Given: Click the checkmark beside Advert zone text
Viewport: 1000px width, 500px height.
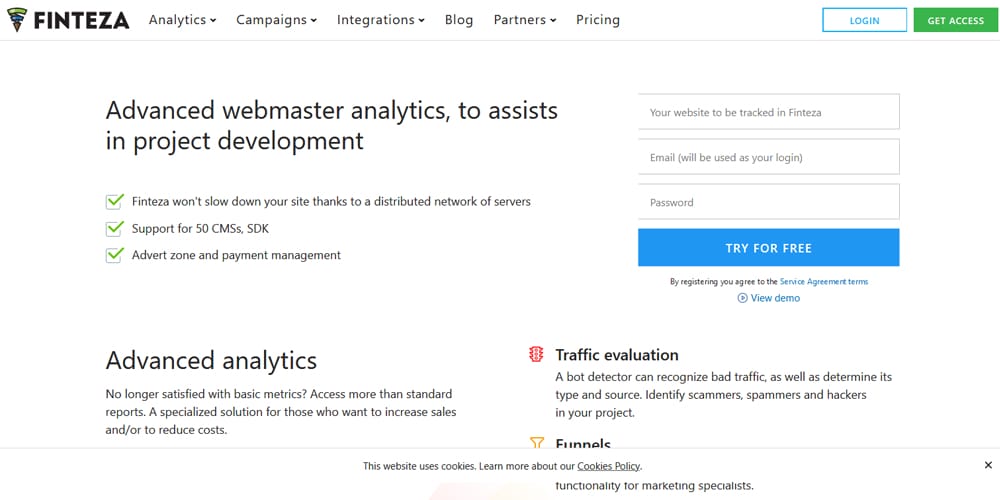Looking at the screenshot, I should (x=114, y=255).
